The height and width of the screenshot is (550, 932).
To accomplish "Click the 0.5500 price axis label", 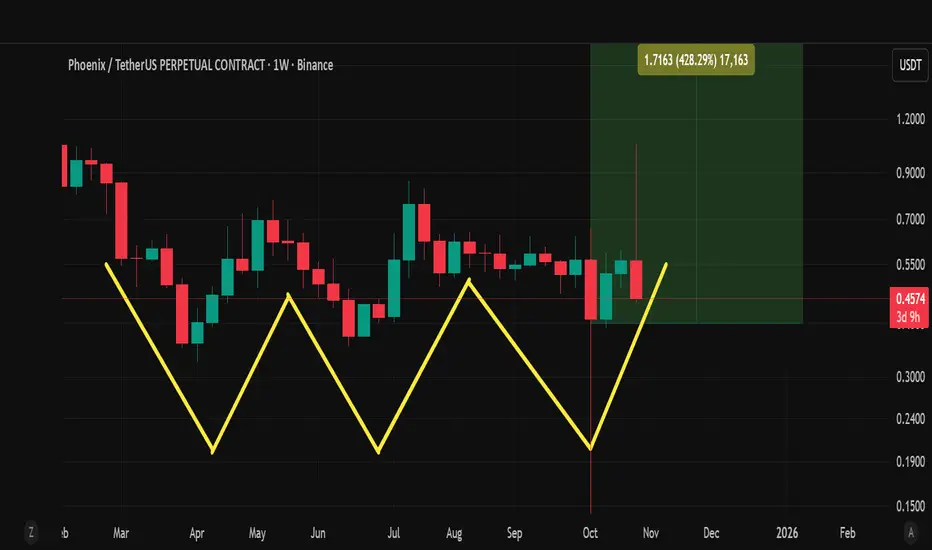I will [911, 265].
